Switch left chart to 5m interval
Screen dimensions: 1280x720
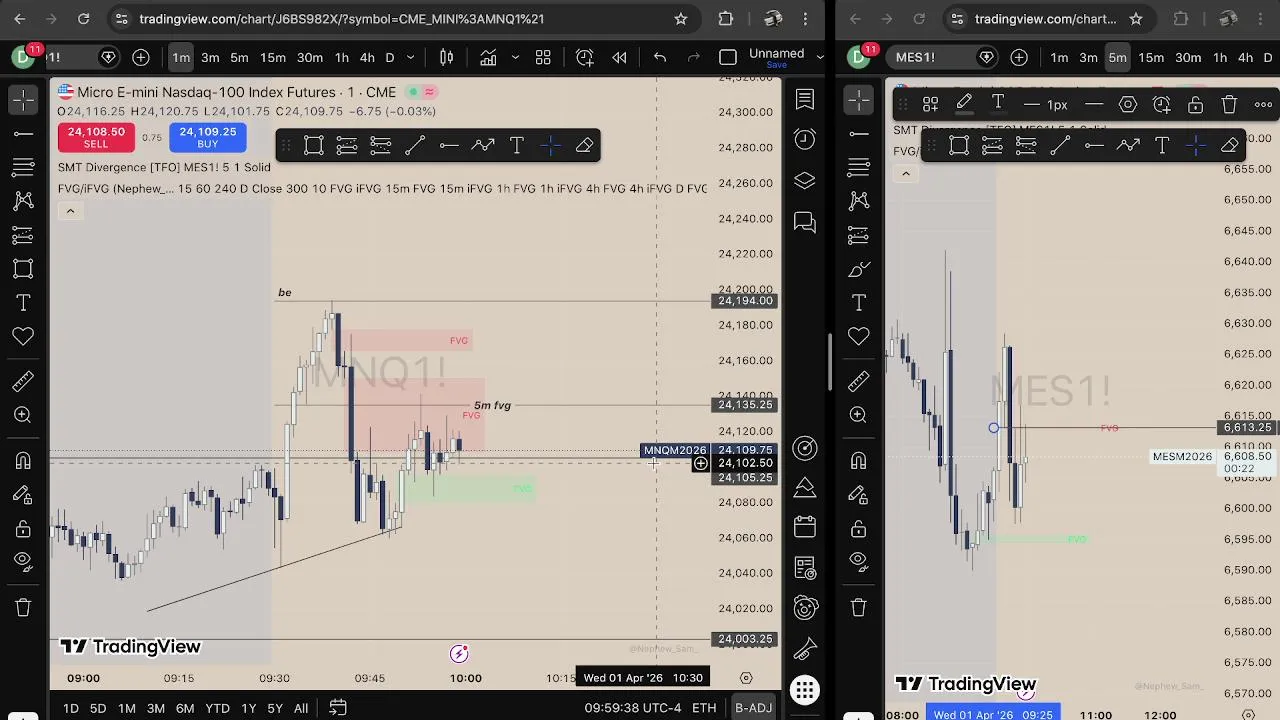click(239, 58)
